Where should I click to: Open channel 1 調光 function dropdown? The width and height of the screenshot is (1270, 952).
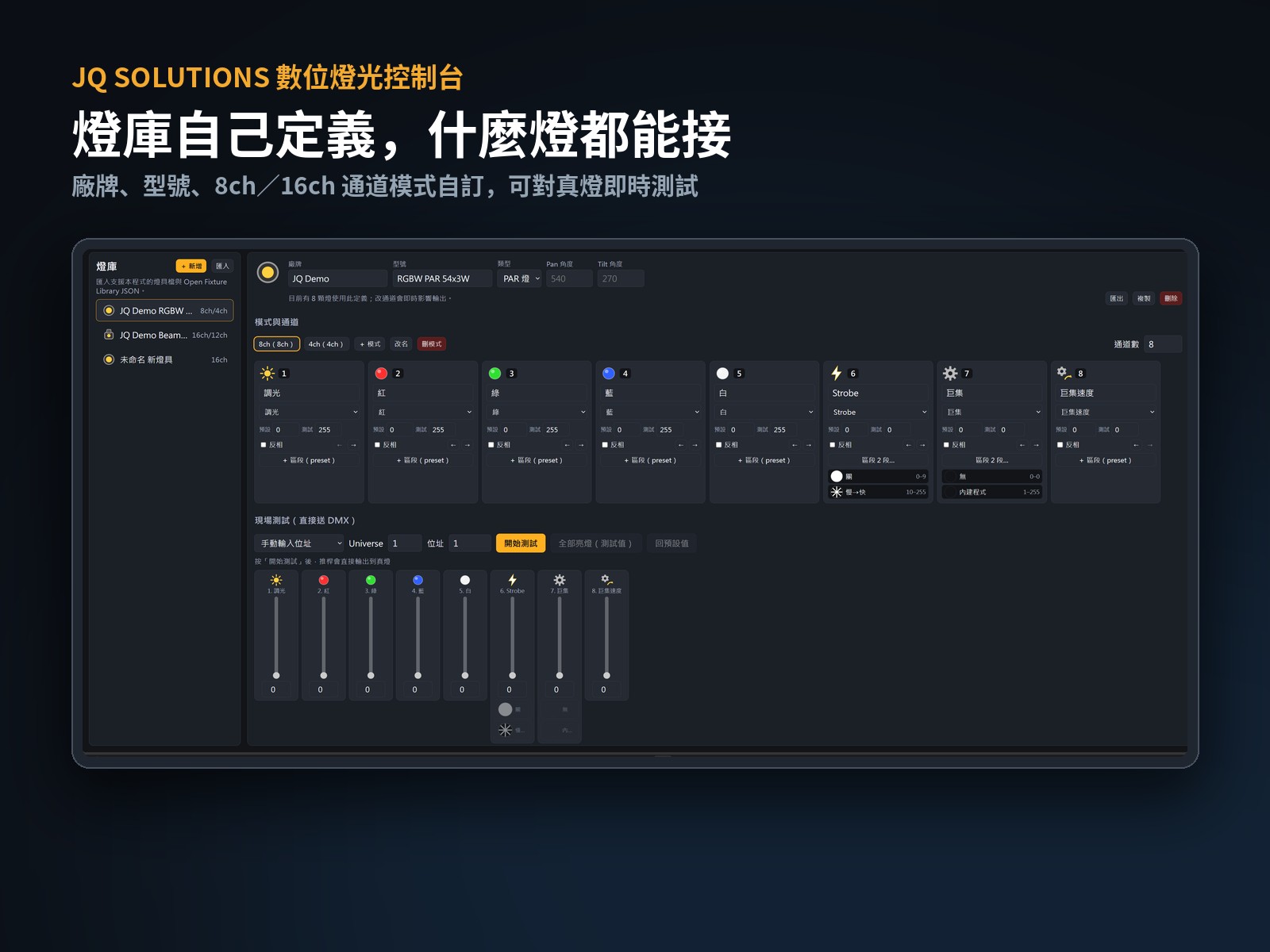pyautogui.click(x=310, y=412)
